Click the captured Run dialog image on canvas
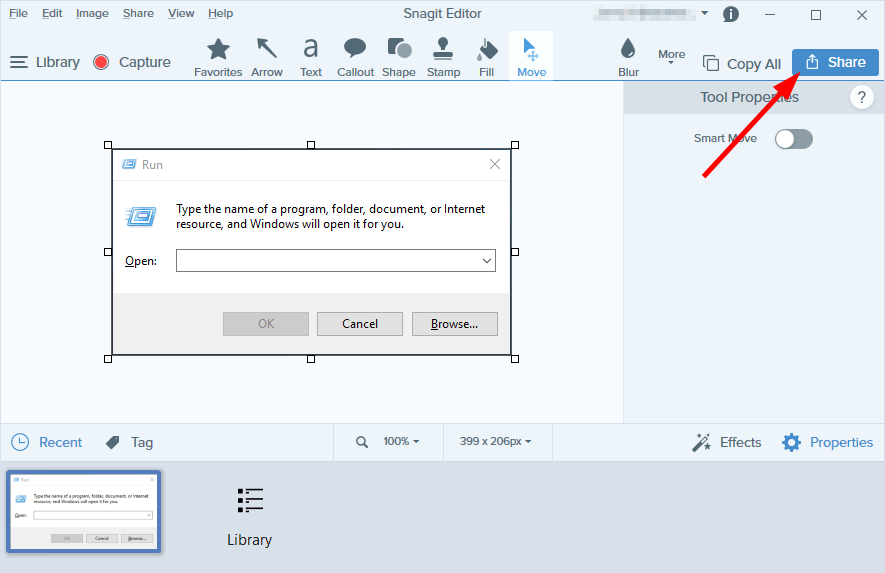885x573 pixels. (x=311, y=252)
